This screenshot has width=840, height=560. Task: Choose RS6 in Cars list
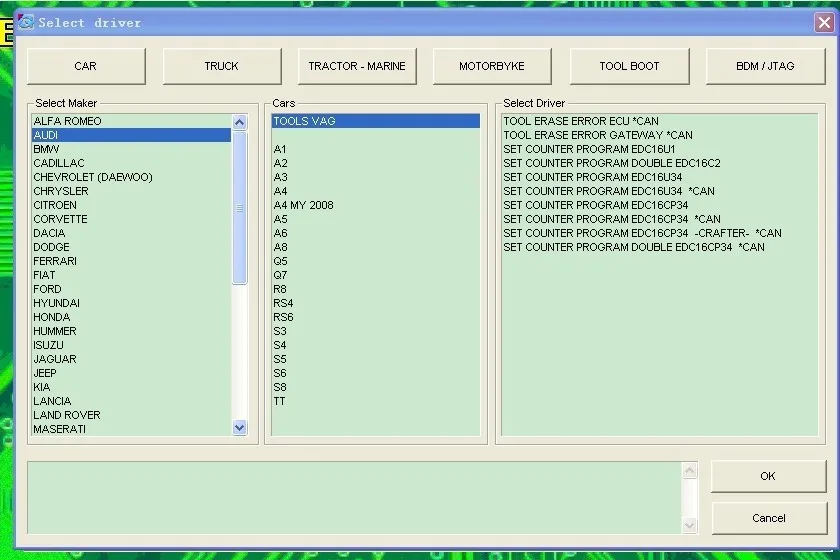point(376,317)
